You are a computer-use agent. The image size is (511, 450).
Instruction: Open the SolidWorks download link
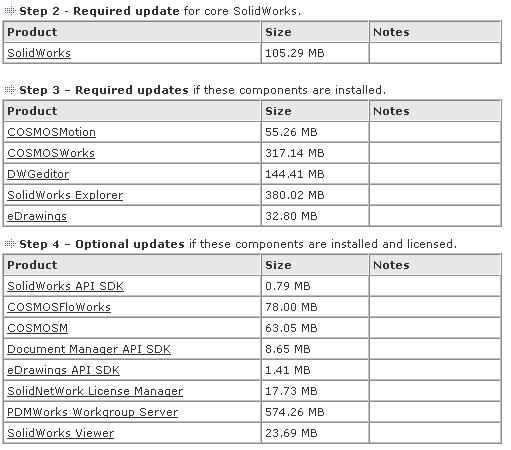(x=39, y=53)
